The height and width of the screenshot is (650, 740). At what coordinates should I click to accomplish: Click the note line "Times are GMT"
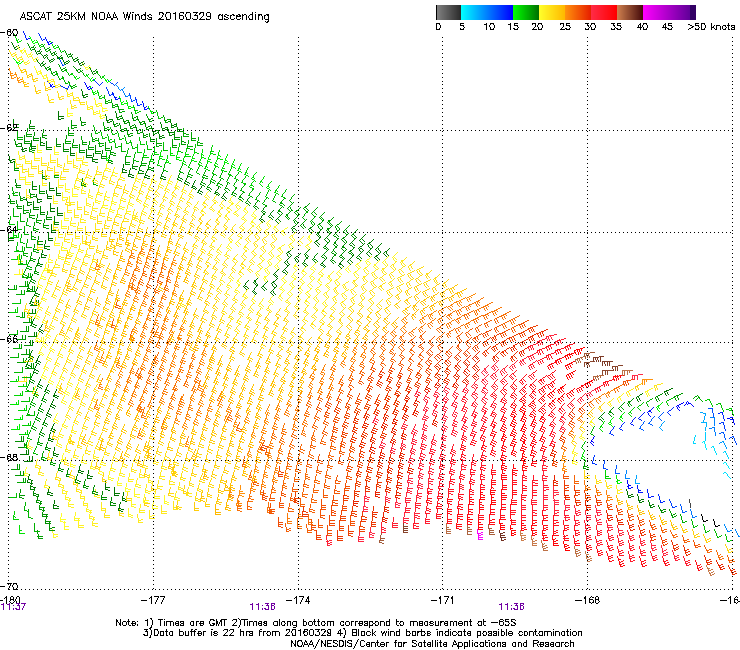tap(191, 623)
